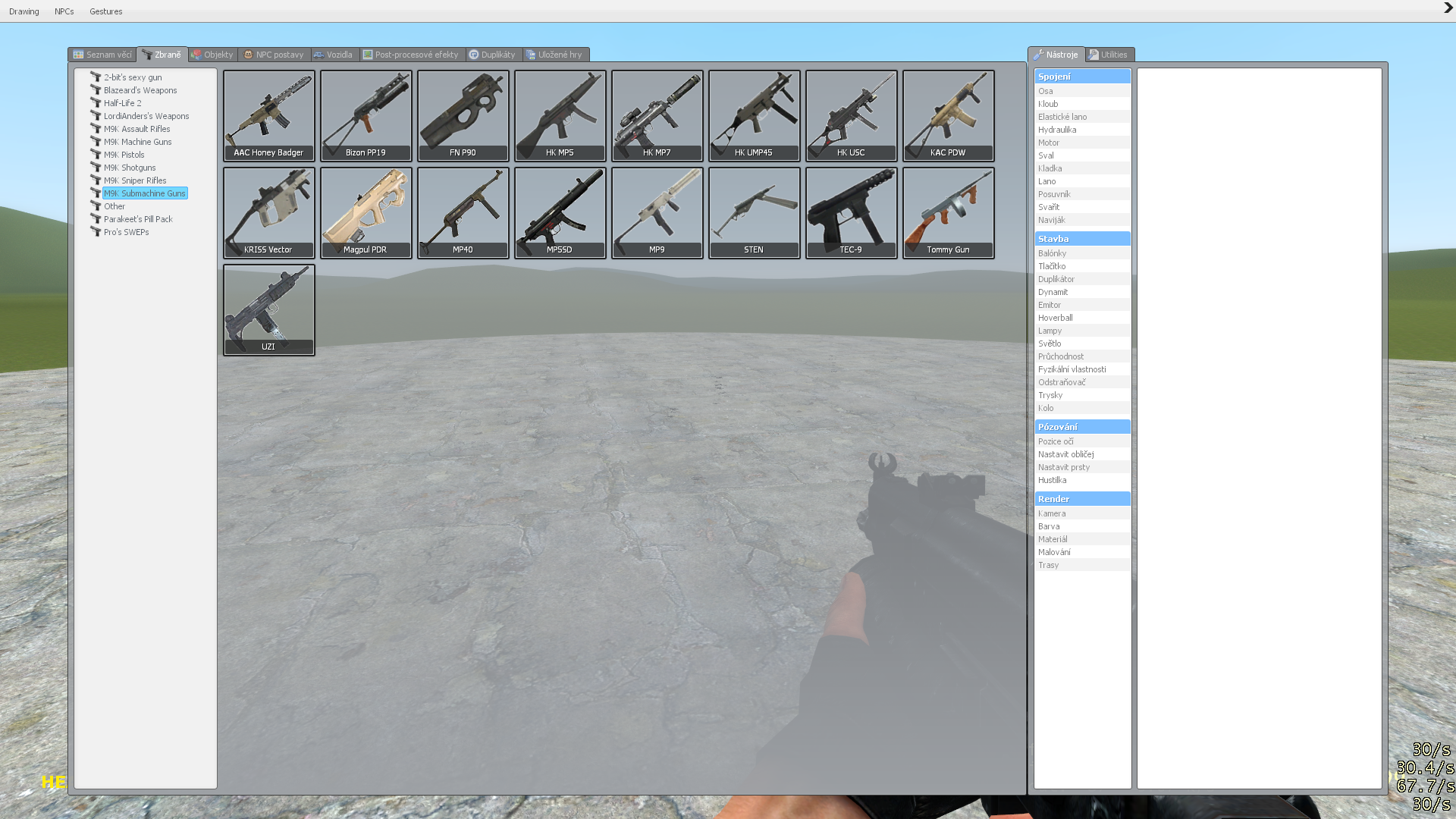
Task: Choose the KAC PDW weapon icon
Action: tap(949, 115)
